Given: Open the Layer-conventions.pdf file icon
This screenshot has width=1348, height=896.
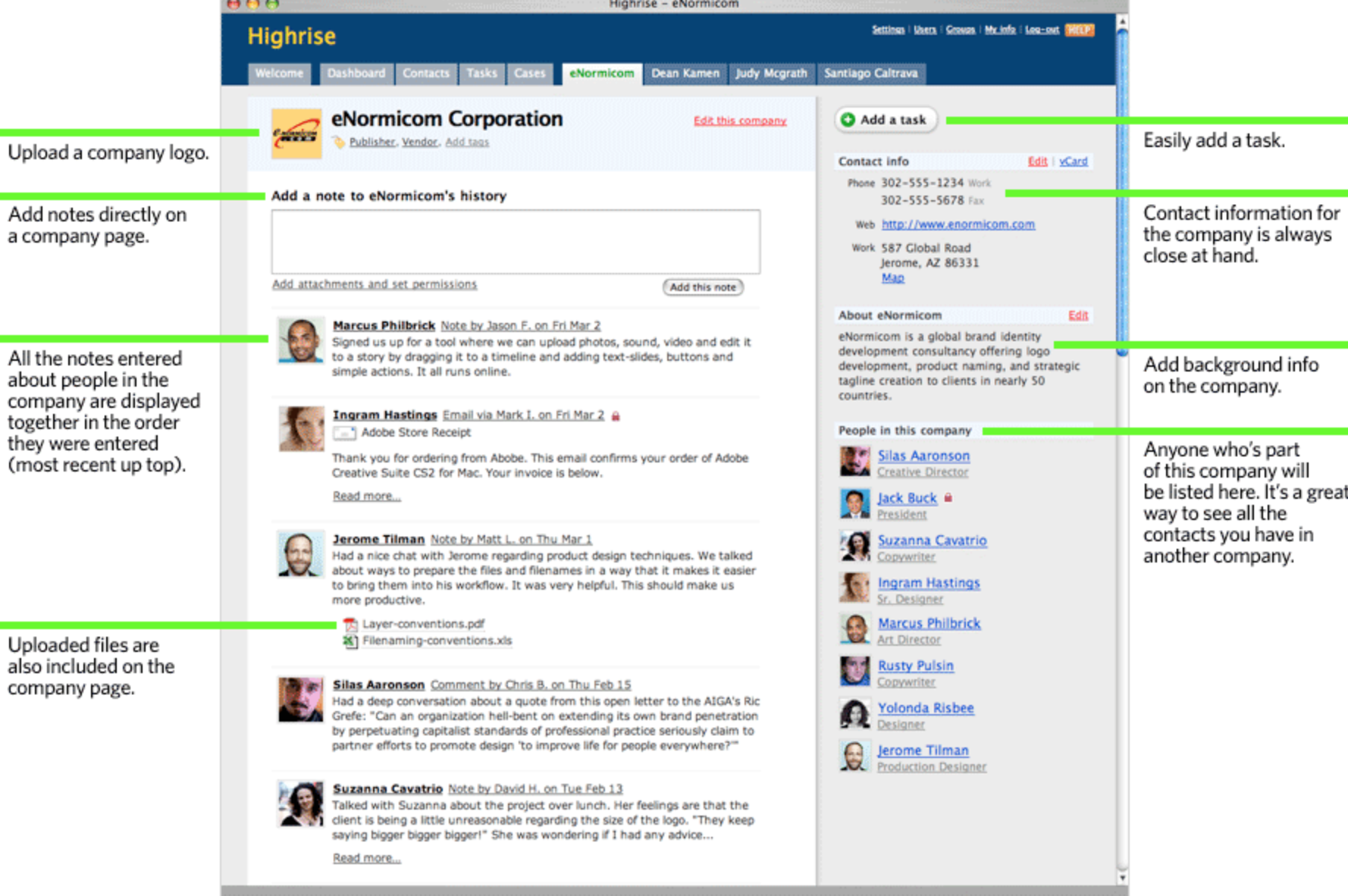Looking at the screenshot, I should [350, 625].
